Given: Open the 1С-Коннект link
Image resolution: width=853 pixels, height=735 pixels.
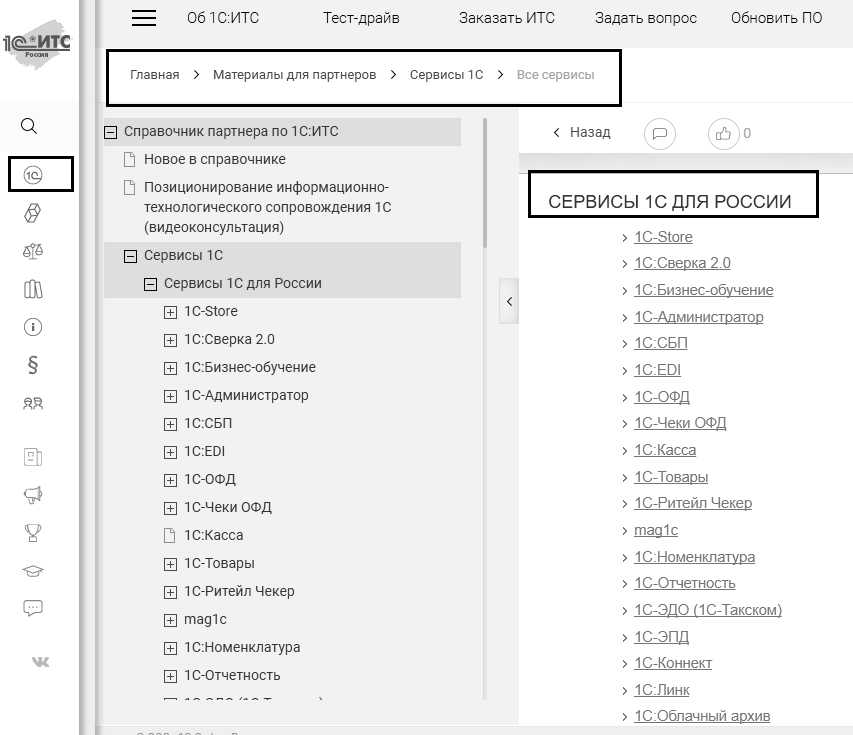Looking at the screenshot, I should coord(673,663).
